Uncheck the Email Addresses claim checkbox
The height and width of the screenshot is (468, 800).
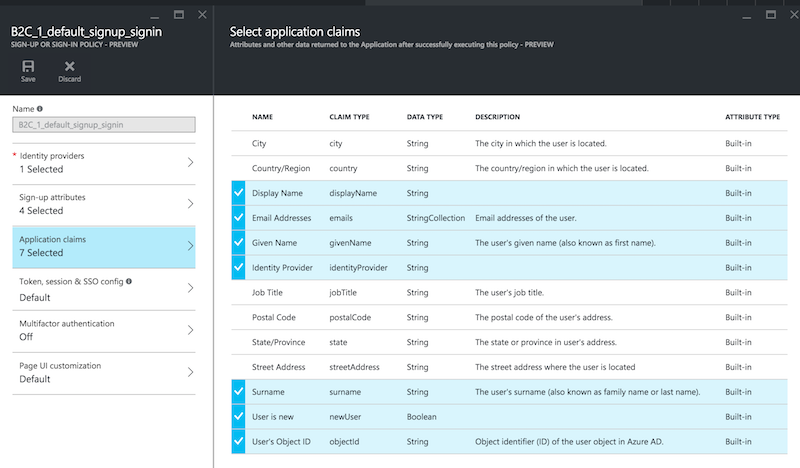pos(238,218)
